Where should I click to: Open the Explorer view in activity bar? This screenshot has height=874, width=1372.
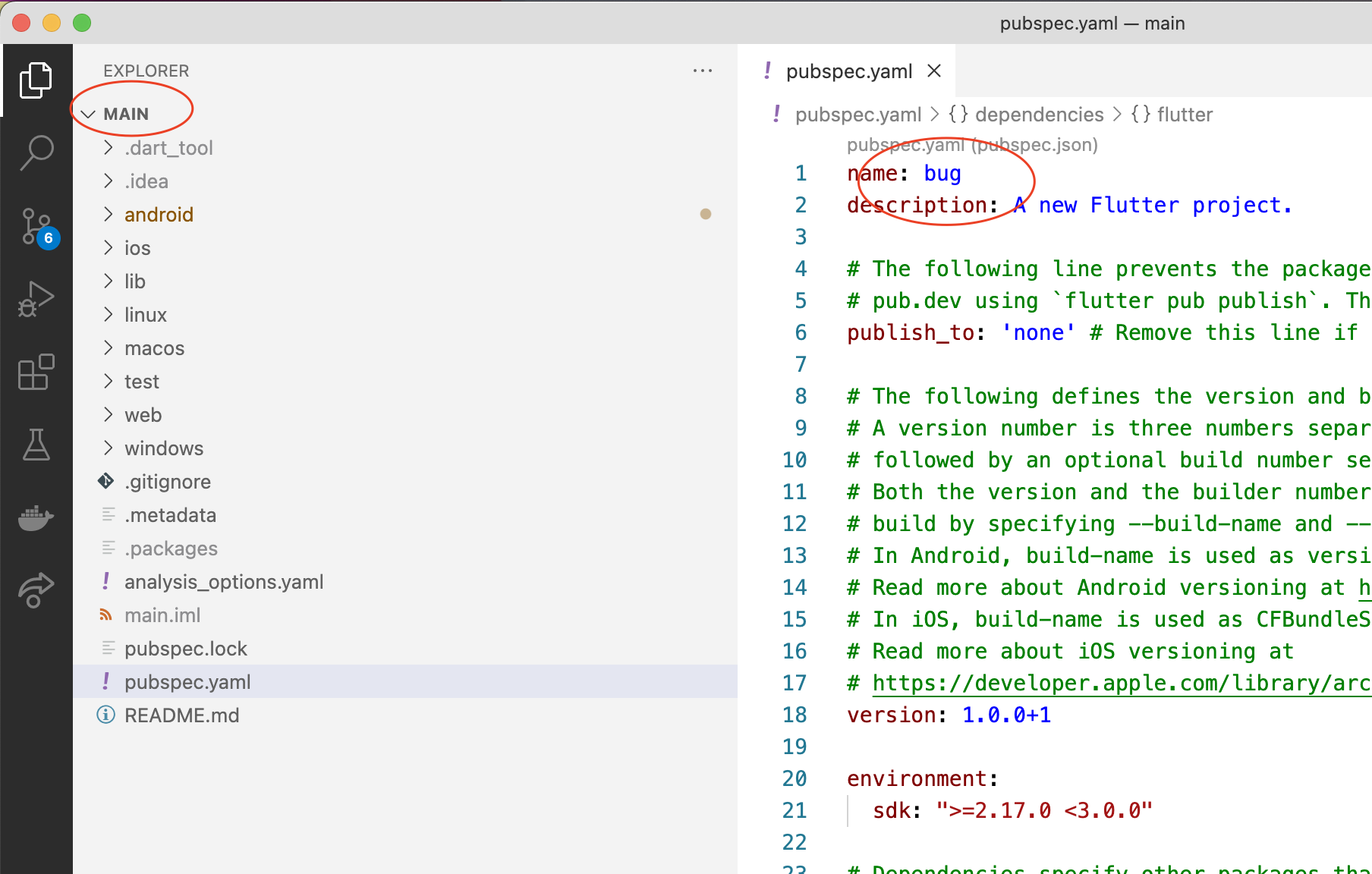[x=36, y=80]
